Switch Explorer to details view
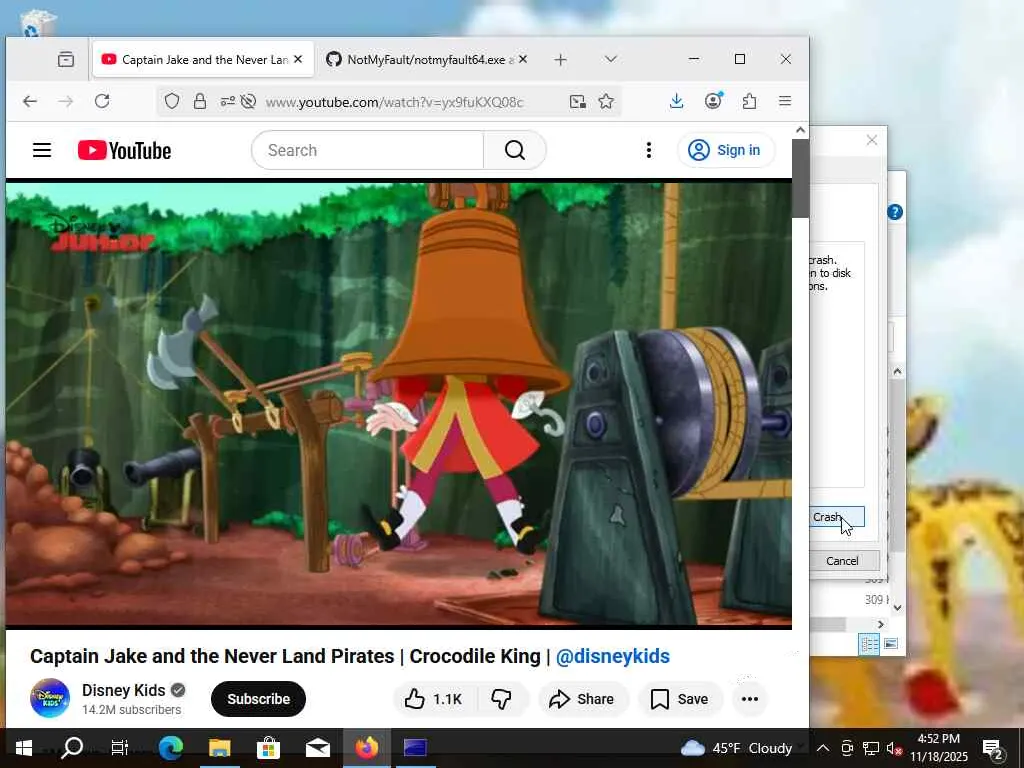 pyautogui.click(x=869, y=645)
